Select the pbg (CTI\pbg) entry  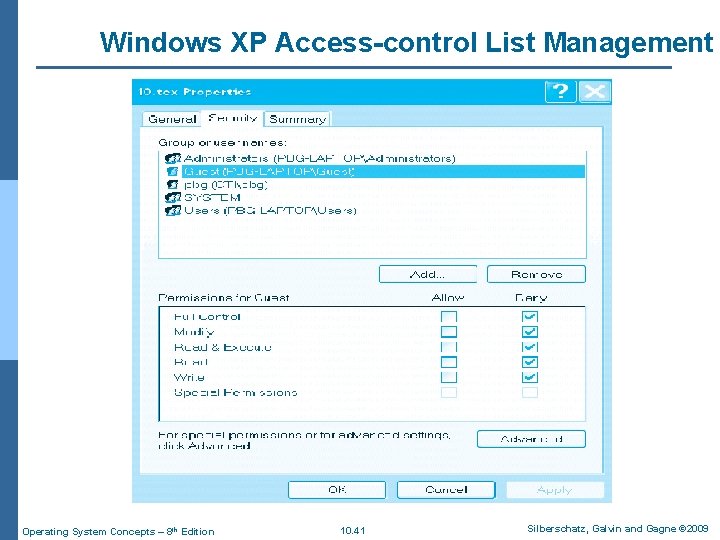(225, 185)
